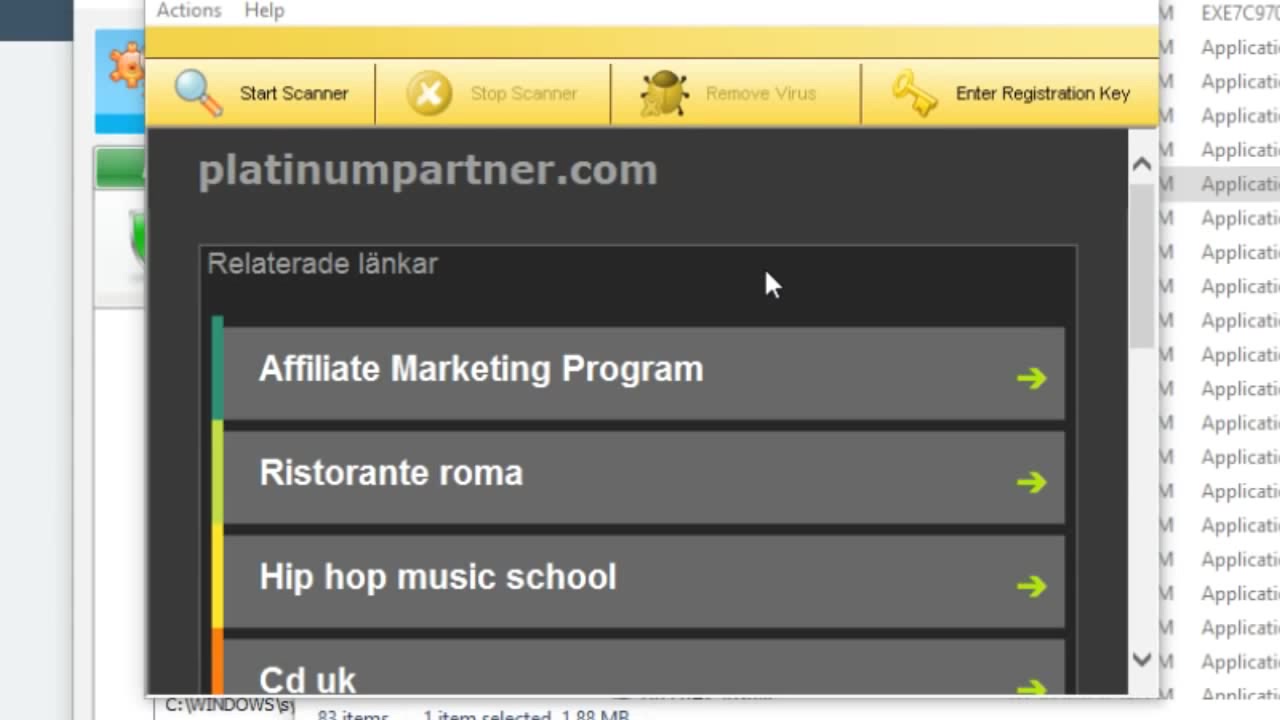The image size is (1280, 720).
Task: Visit the Hip hop music school link
Action: [x=437, y=577]
